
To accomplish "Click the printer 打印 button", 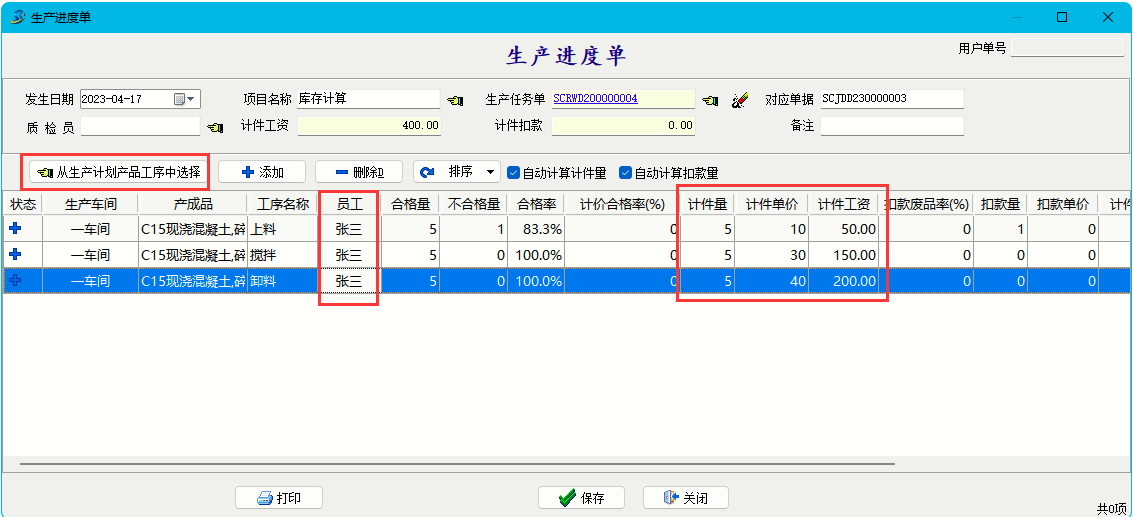I will [x=279, y=498].
